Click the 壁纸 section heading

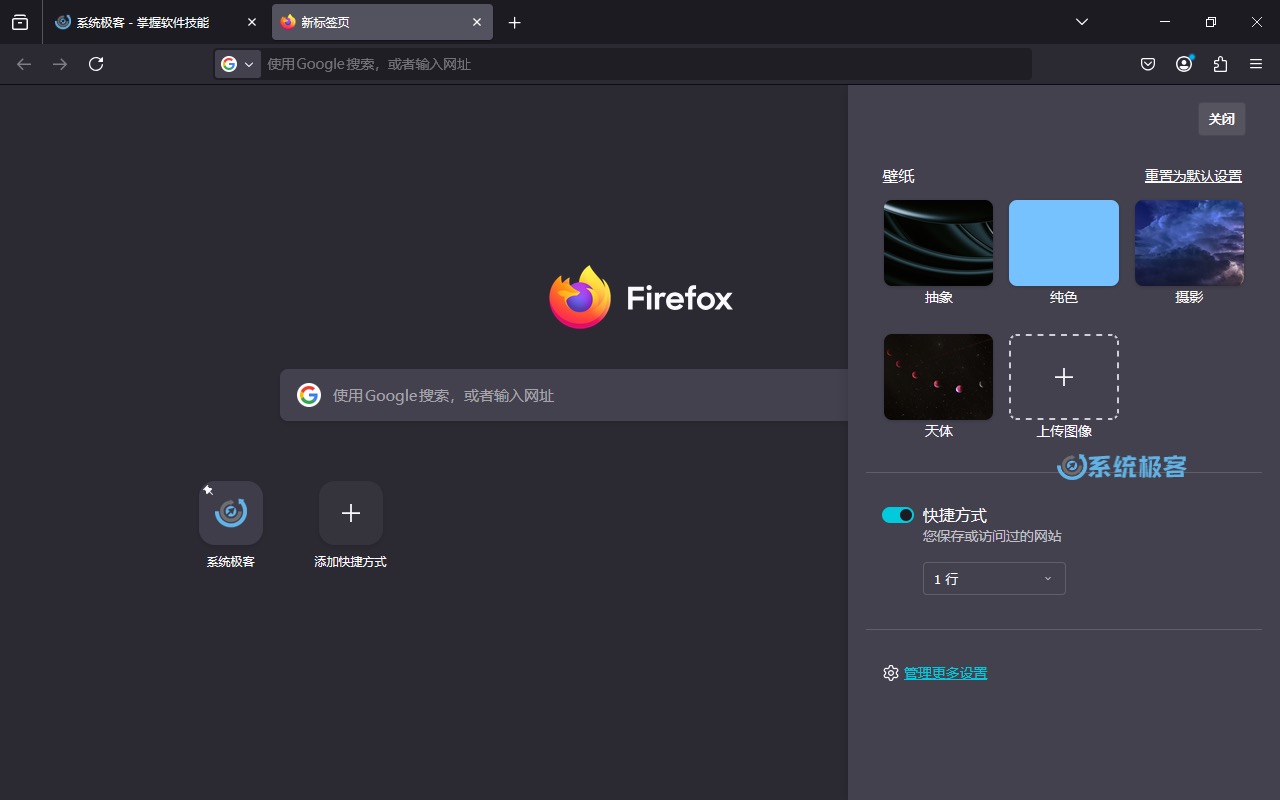pos(898,176)
